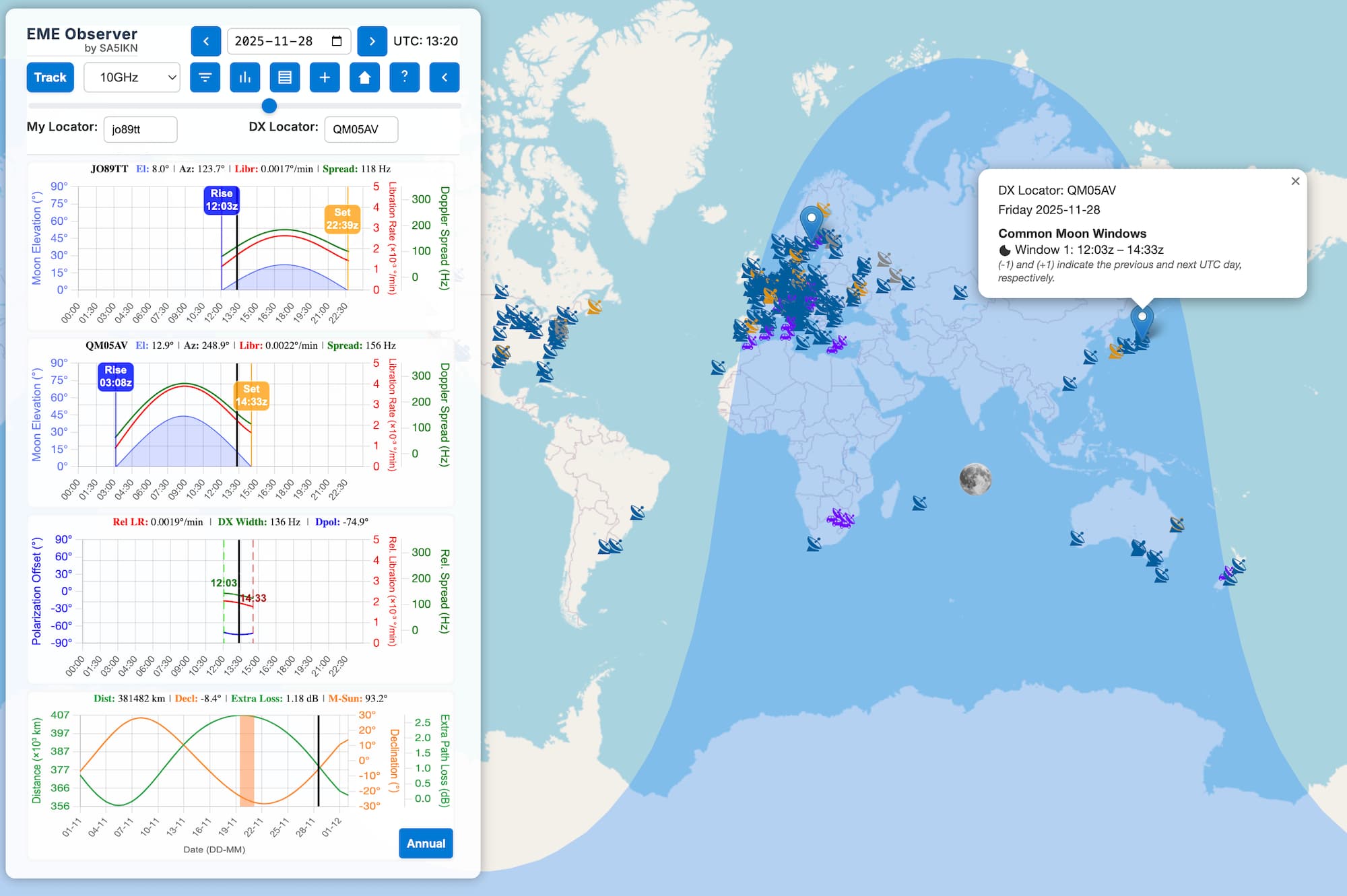Open the bar chart statistics button

(x=245, y=77)
